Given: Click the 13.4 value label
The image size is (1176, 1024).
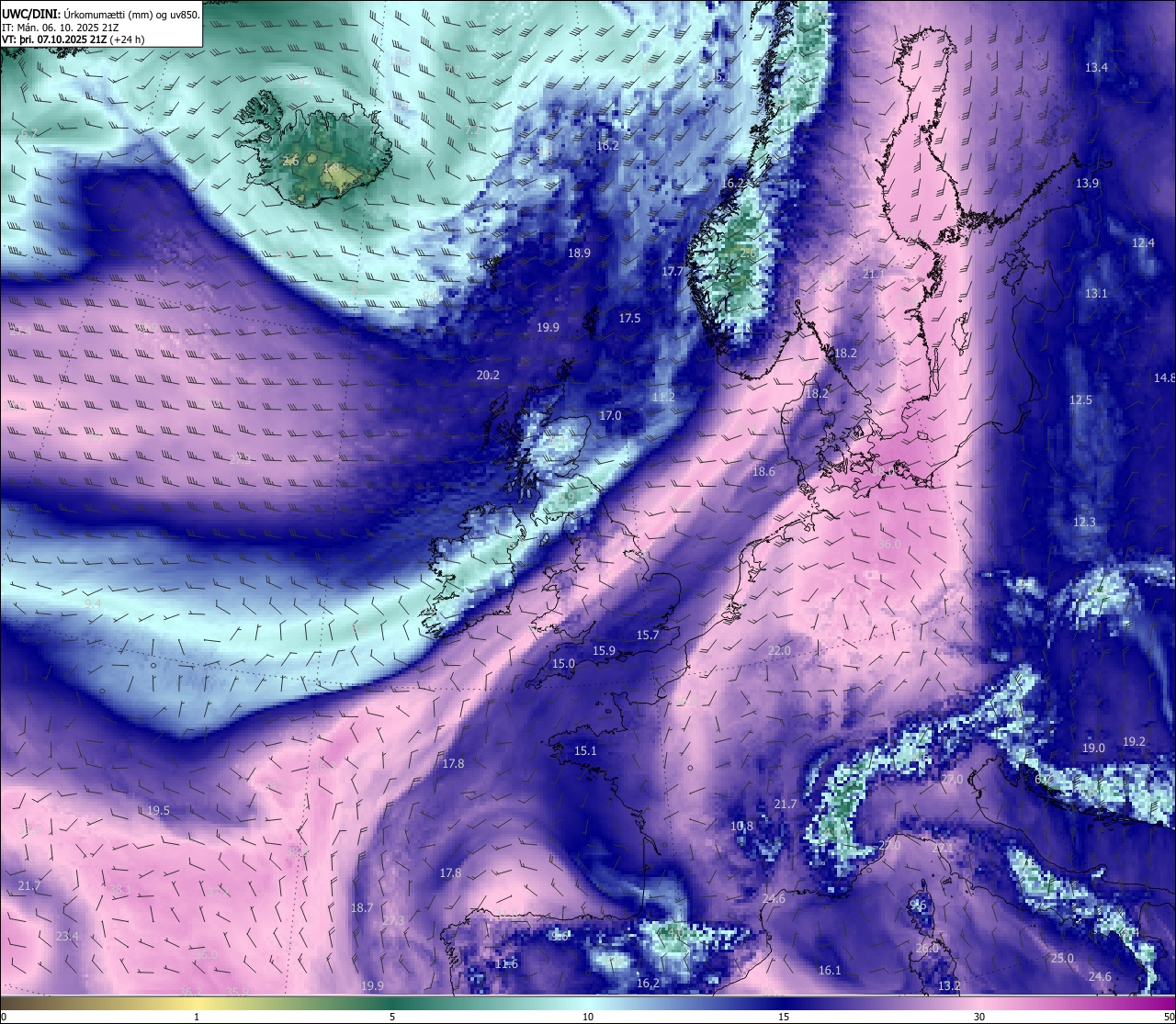Looking at the screenshot, I should click(x=1096, y=68).
